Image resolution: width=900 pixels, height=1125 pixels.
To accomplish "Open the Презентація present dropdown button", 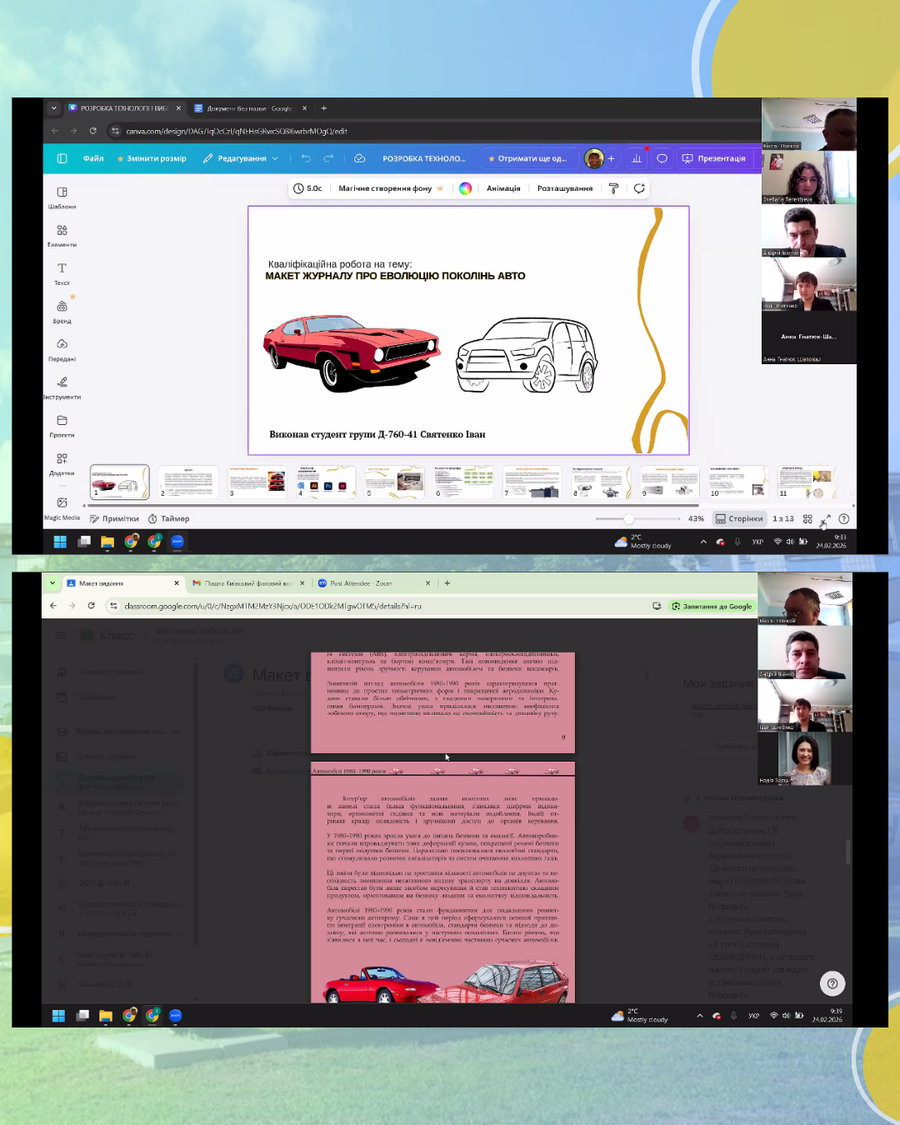I will pos(714,158).
